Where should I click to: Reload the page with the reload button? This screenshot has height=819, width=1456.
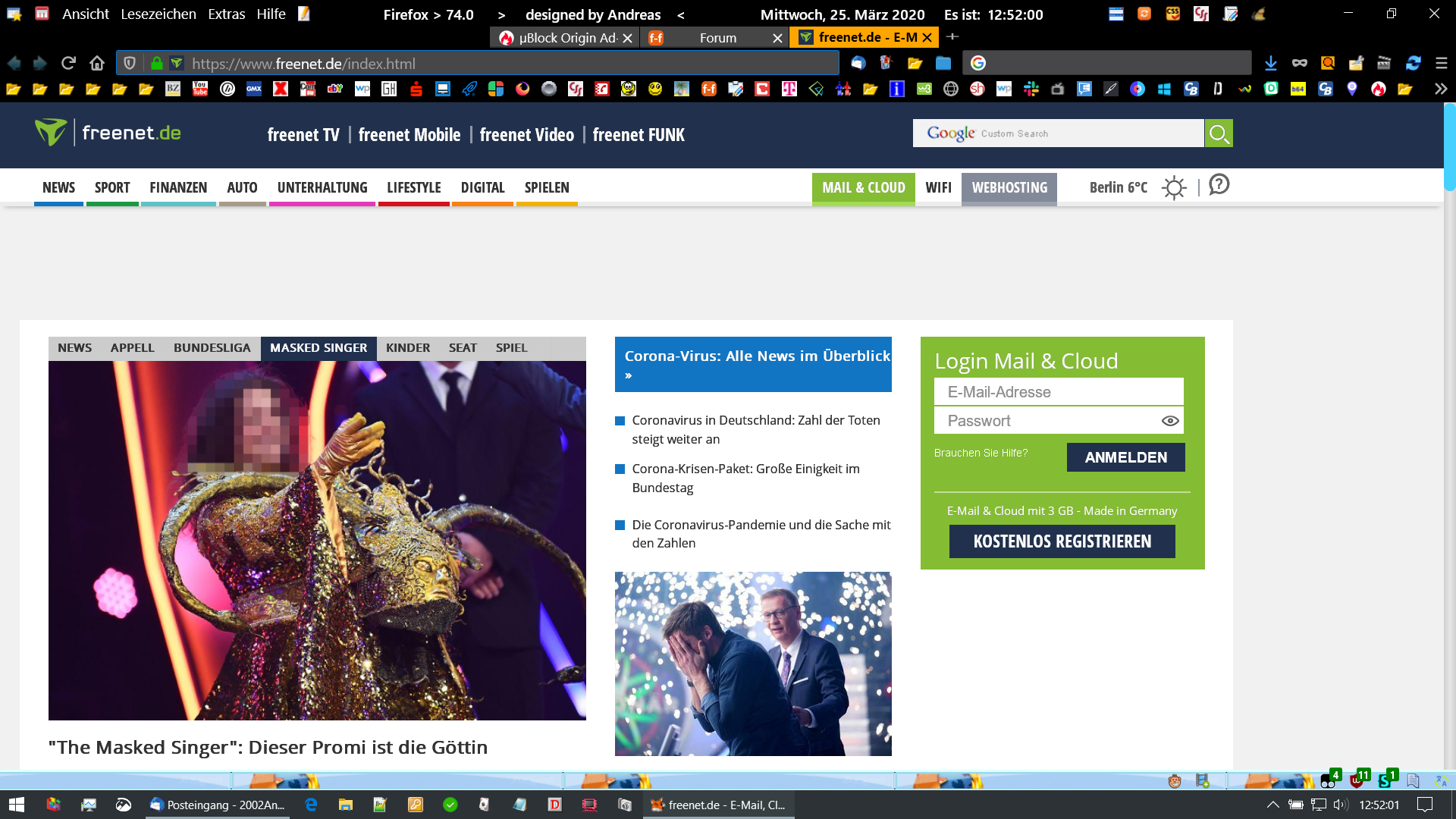click(x=68, y=63)
